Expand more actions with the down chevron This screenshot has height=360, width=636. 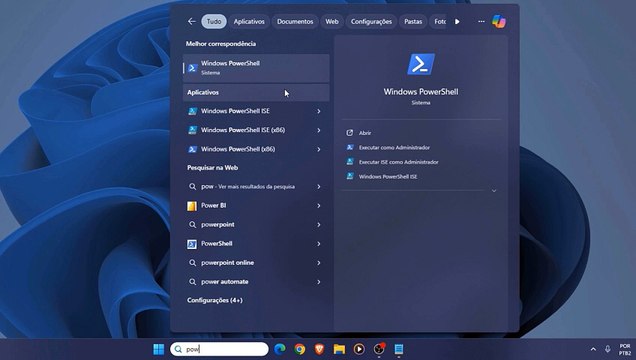[x=494, y=191]
